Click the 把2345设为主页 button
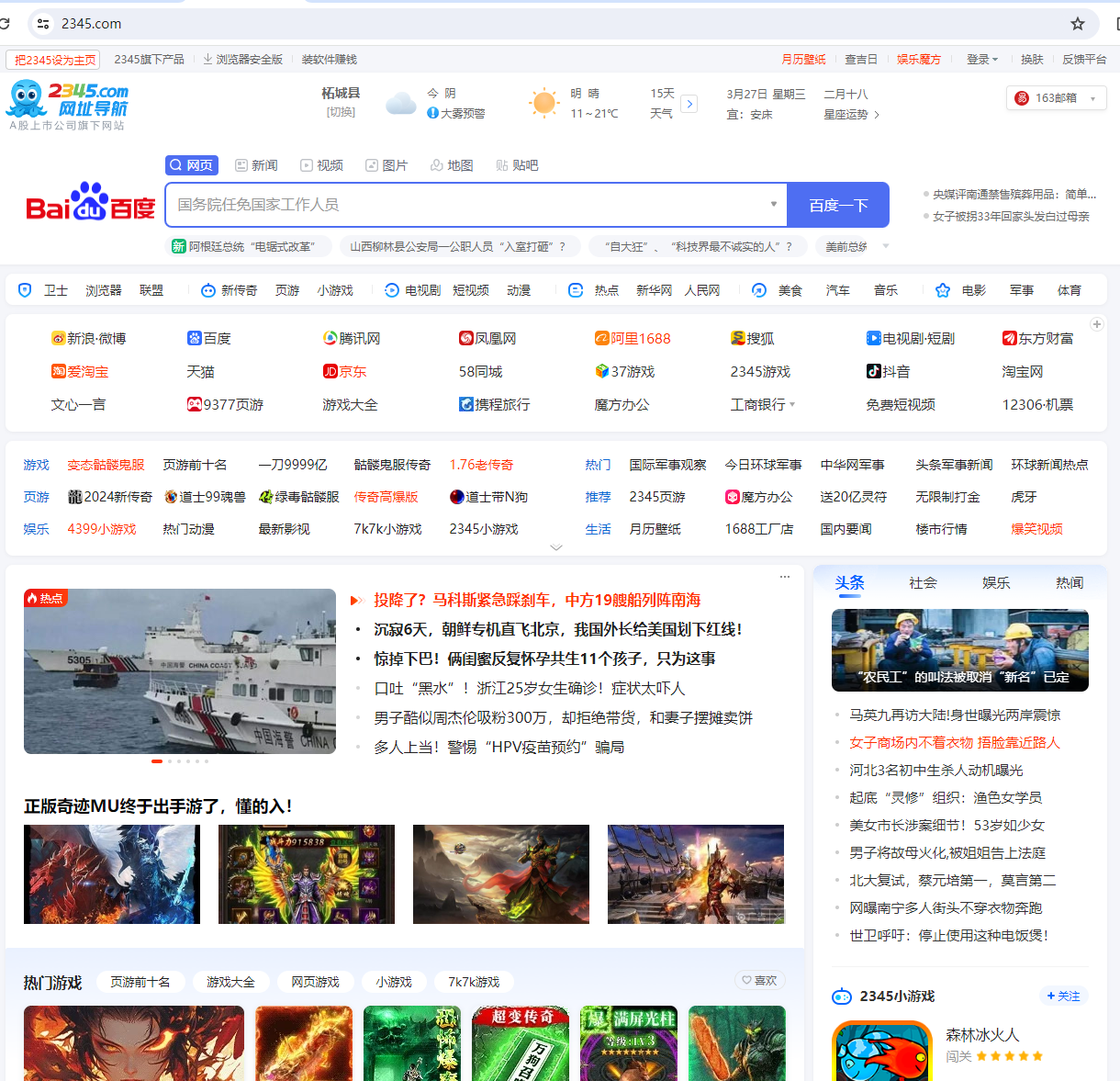This screenshot has width=1120, height=1081. click(52, 58)
